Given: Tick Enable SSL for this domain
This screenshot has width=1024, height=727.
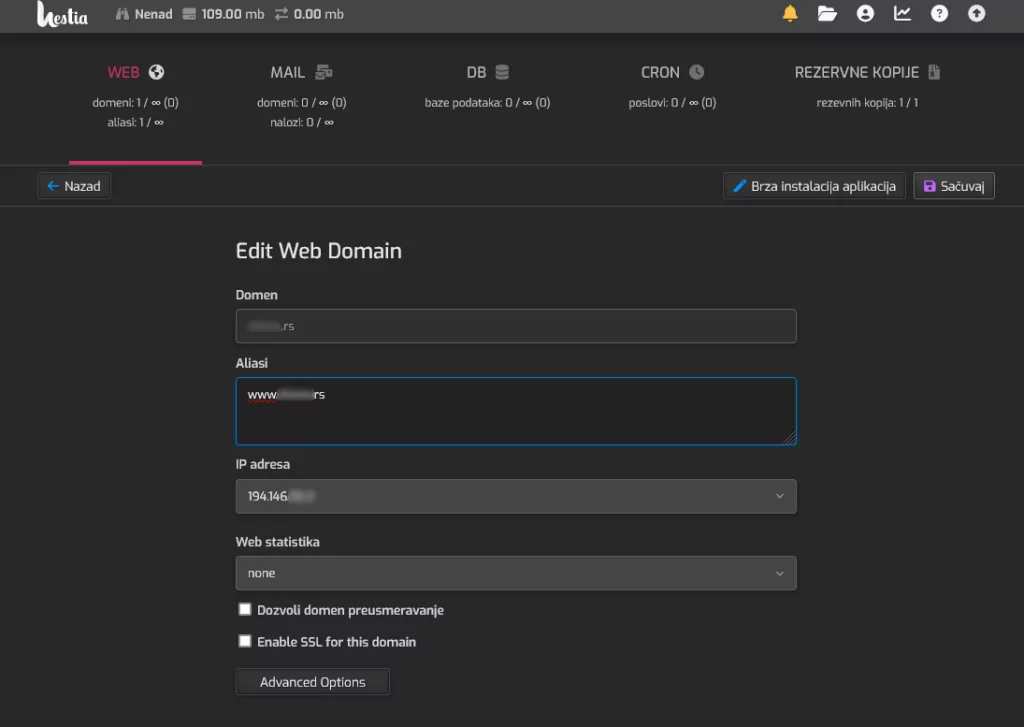Looking at the screenshot, I should click(245, 641).
